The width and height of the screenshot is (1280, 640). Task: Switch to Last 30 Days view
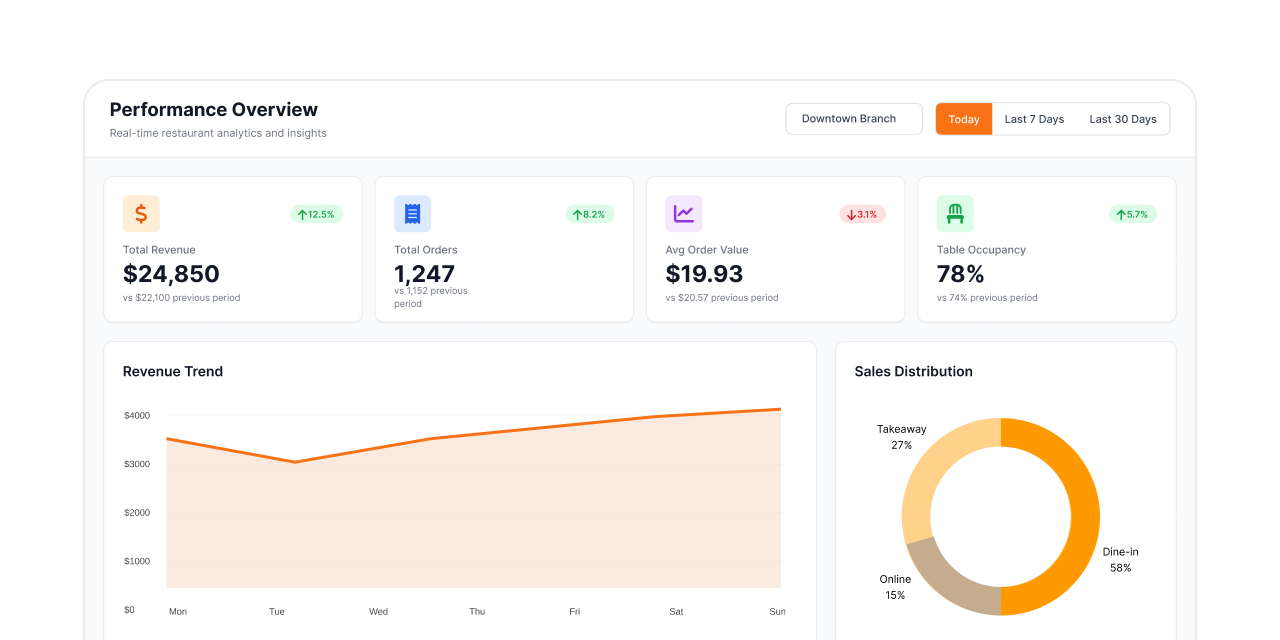click(x=1123, y=118)
